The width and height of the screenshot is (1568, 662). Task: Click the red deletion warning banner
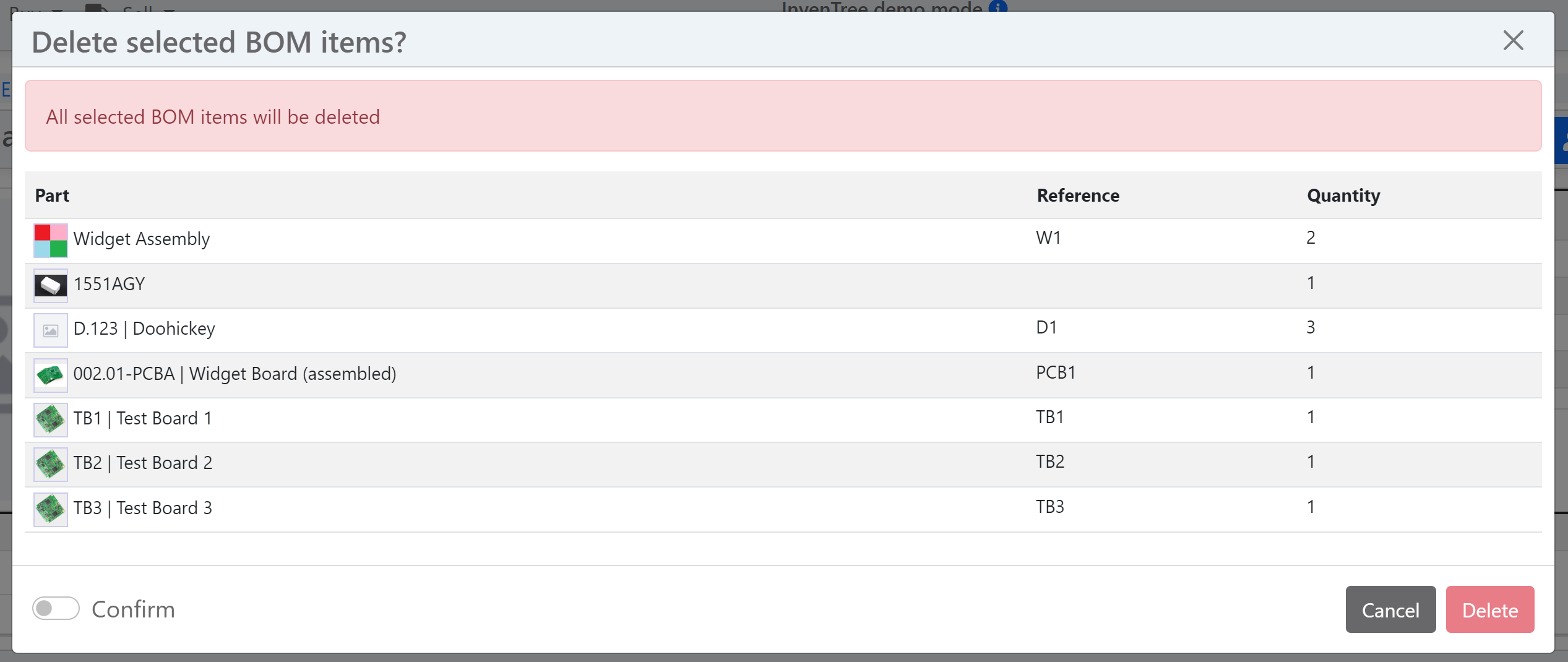pos(783,116)
